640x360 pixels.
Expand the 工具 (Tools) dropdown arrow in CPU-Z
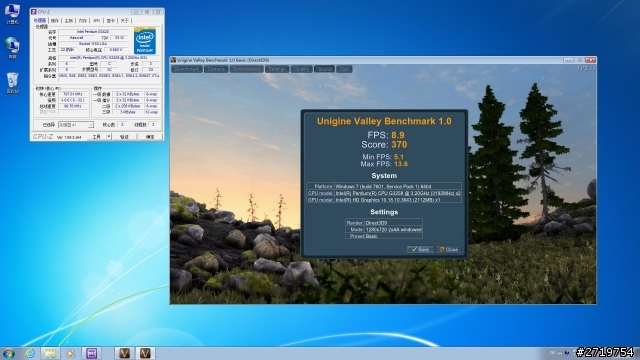point(109,137)
